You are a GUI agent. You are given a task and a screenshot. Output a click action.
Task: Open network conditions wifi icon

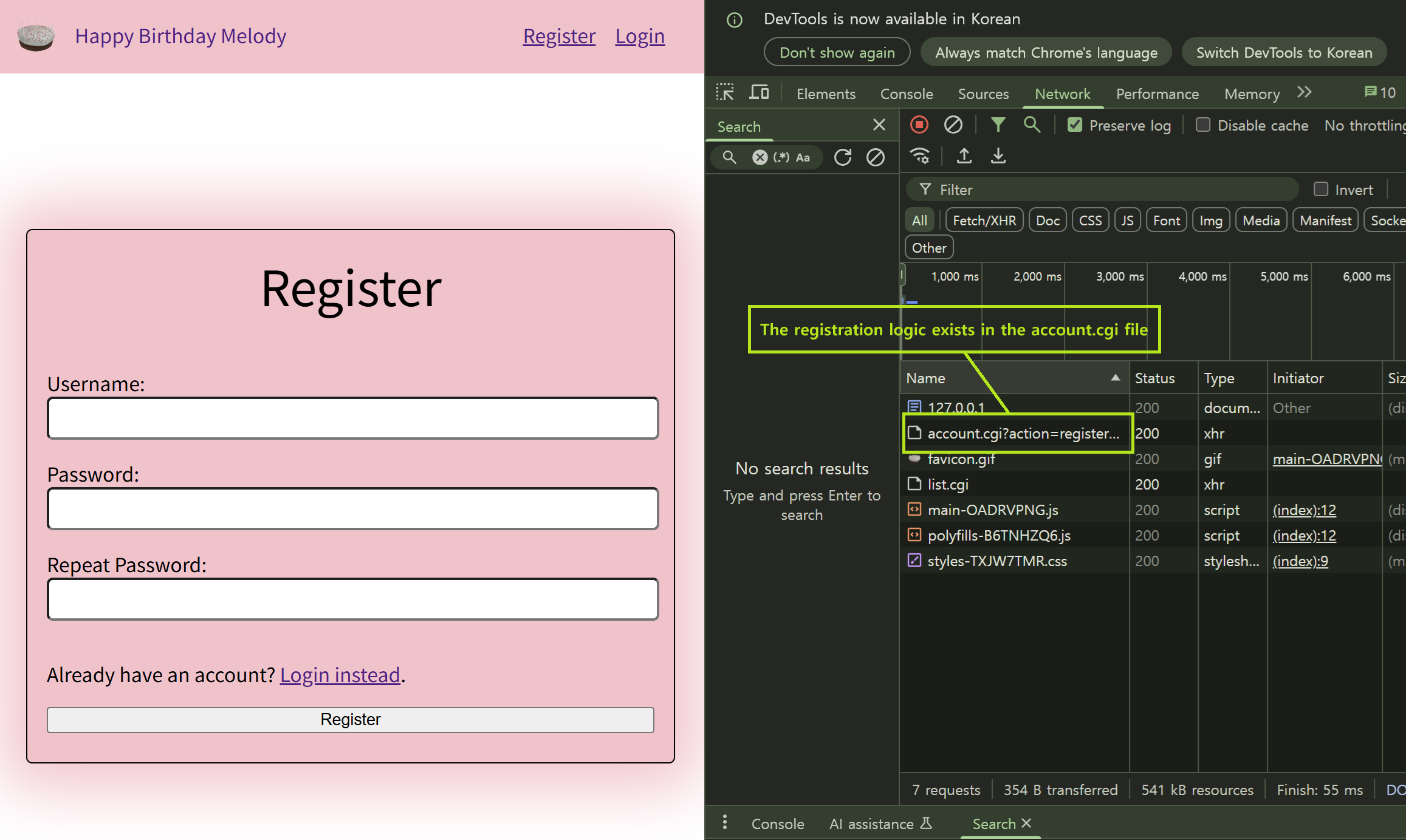click(920, 156)
